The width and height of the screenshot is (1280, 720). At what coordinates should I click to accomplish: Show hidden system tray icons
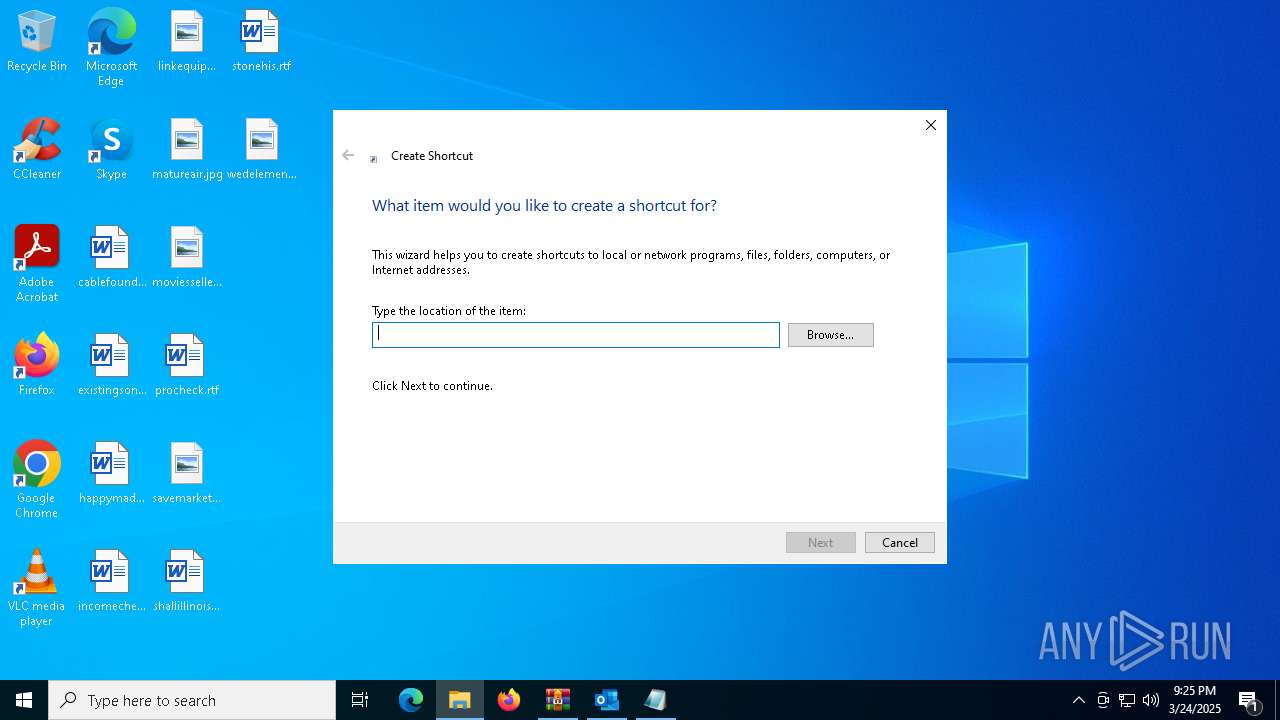coord(1078,700)
